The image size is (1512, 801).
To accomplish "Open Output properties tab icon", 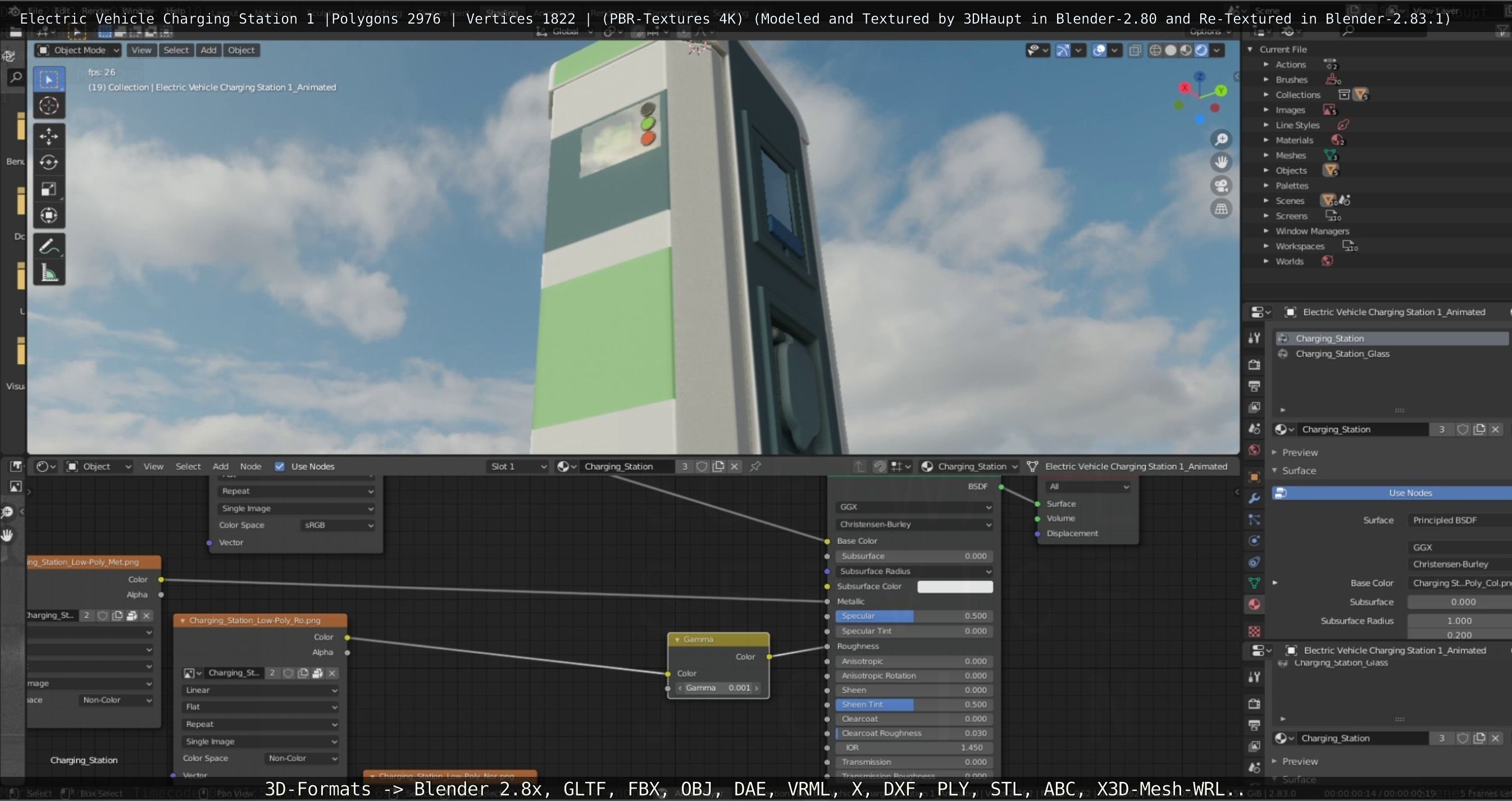I will [1254, 385].
